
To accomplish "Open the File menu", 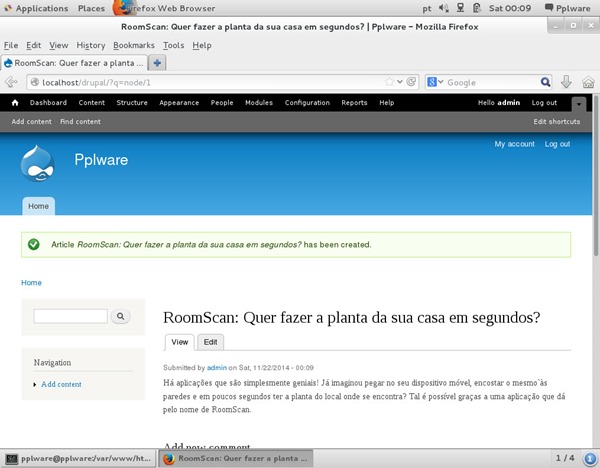I will pos(11,45).
